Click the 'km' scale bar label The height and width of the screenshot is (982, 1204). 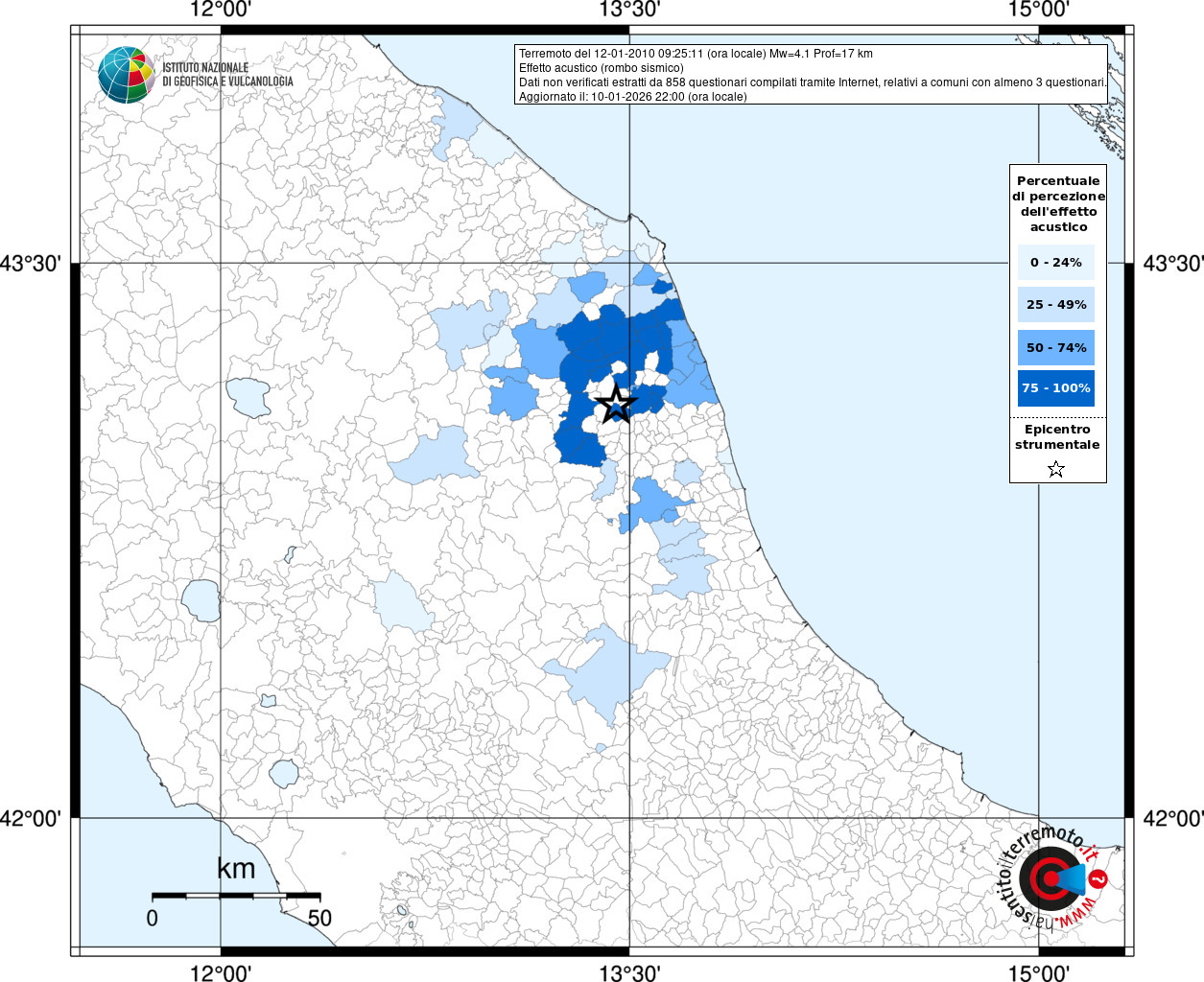(x=236, y=869)
